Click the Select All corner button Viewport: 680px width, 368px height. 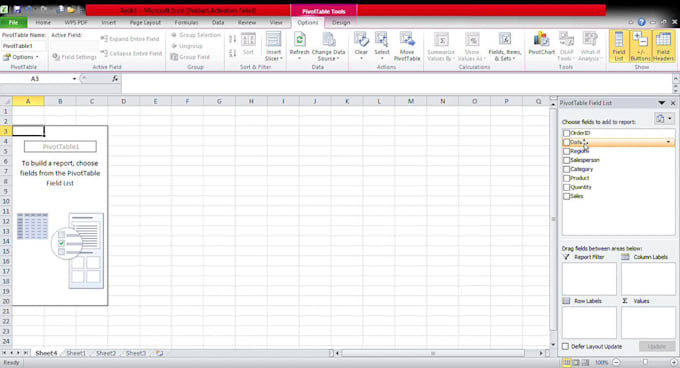[x=6, y=101]
